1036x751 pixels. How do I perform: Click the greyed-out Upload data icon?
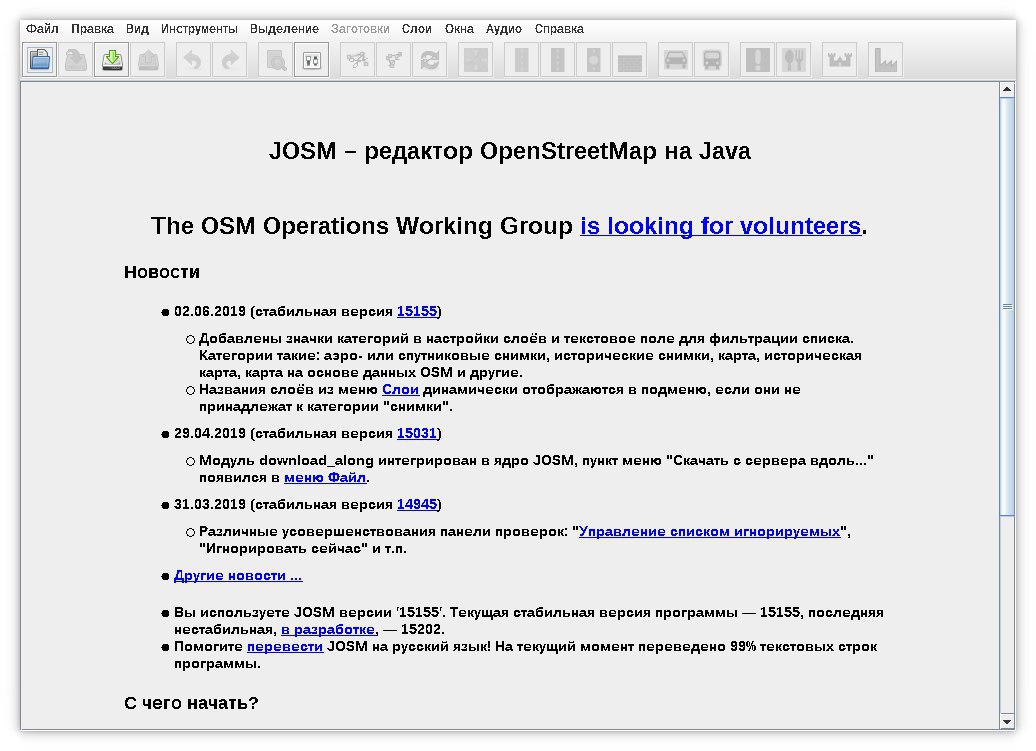[x=148, y=60]
